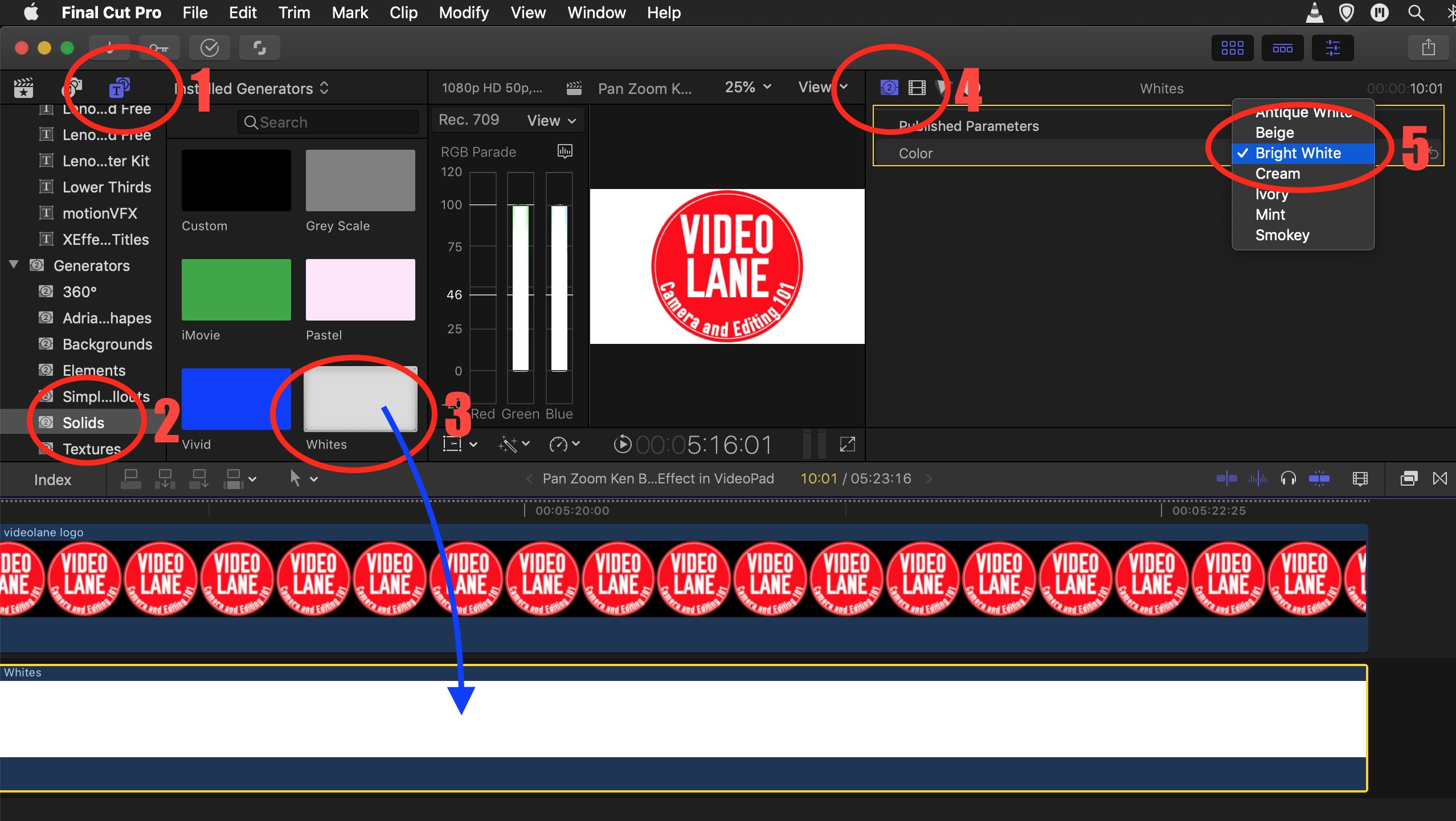Toggle timeline snapping icon
1456x821 pixels.
point(1319,479)
